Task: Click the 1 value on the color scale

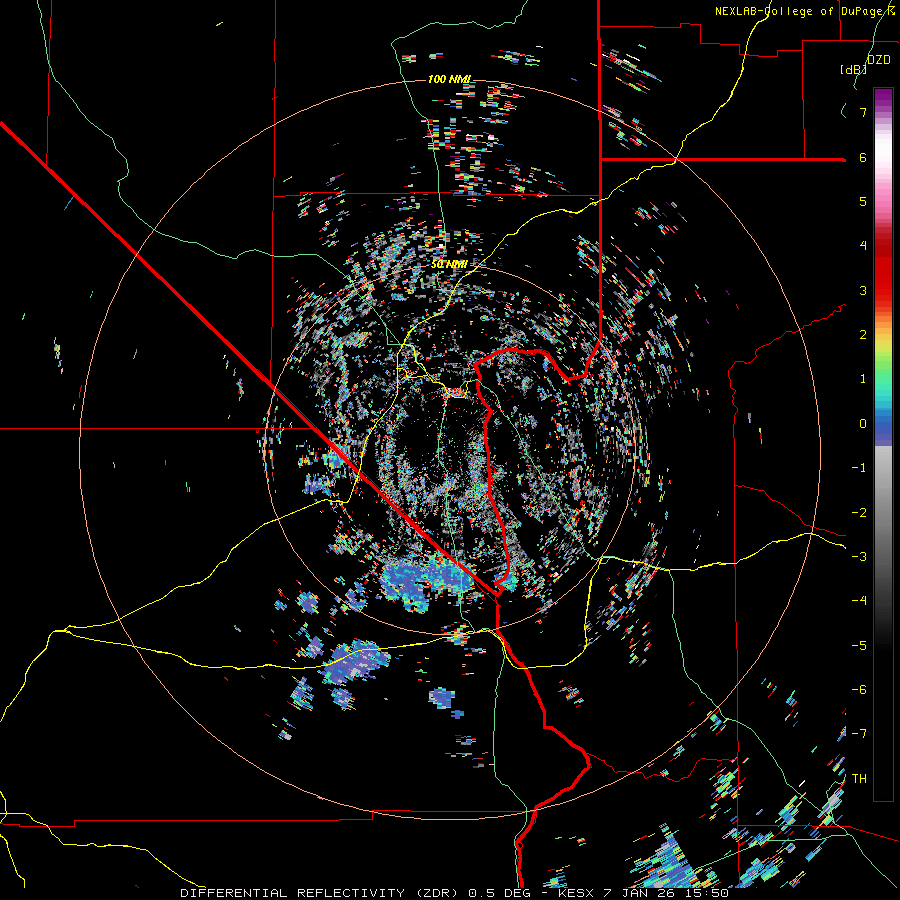Action: 863,379
